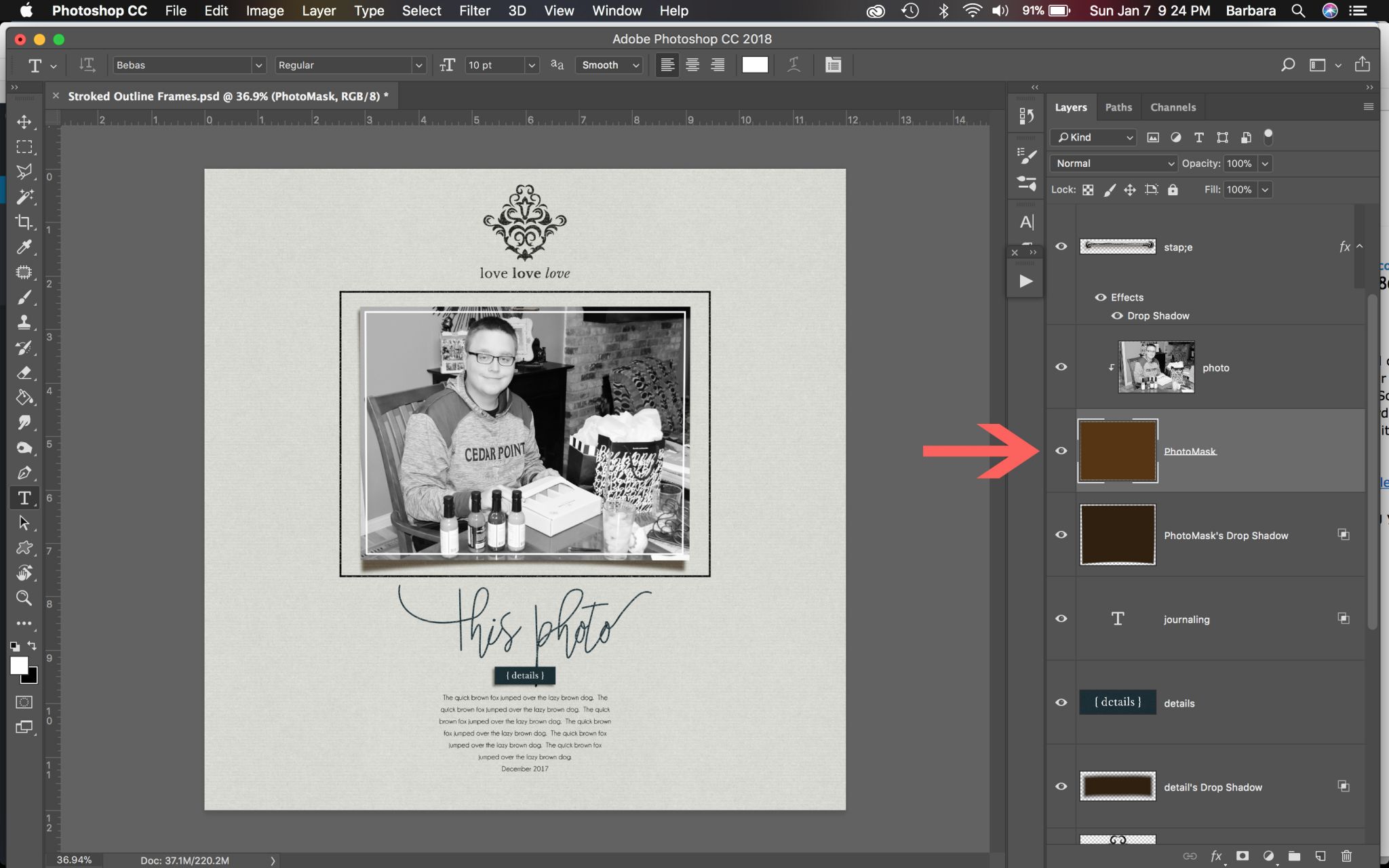1389x868 pixels.
Task: Select the Crop tool
Action: click(24, 222)
